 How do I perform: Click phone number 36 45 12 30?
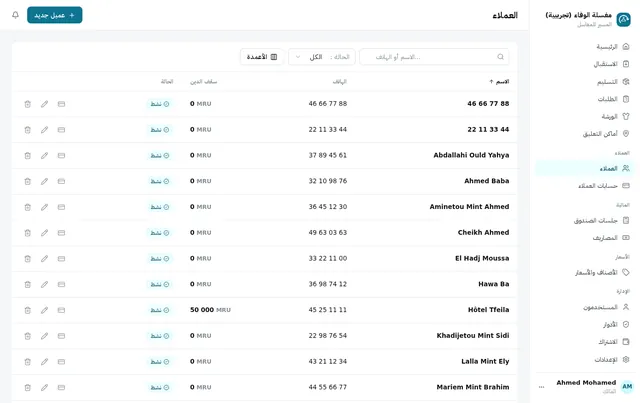click(328, 207)
